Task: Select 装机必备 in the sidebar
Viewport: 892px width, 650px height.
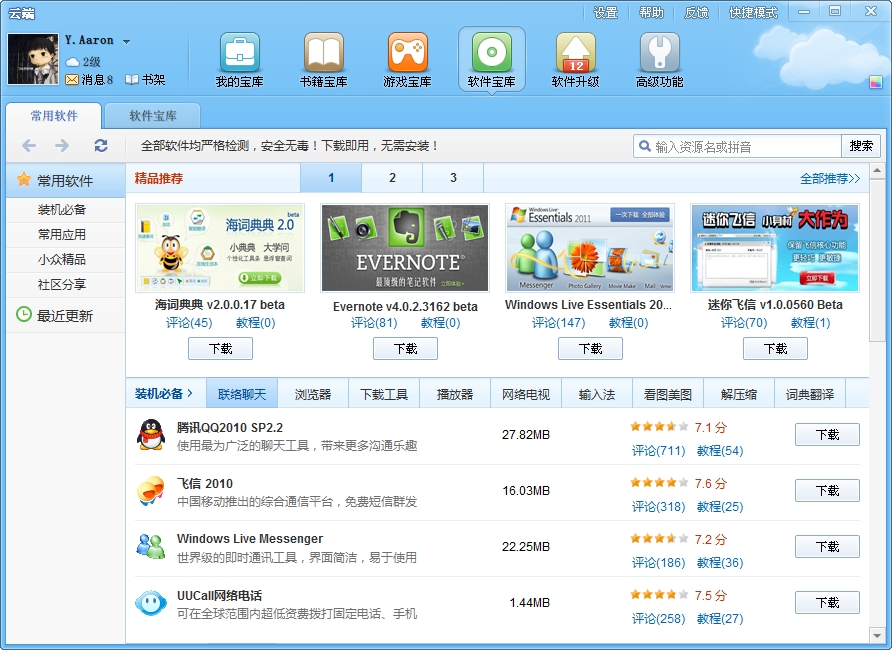Action: 62,209
